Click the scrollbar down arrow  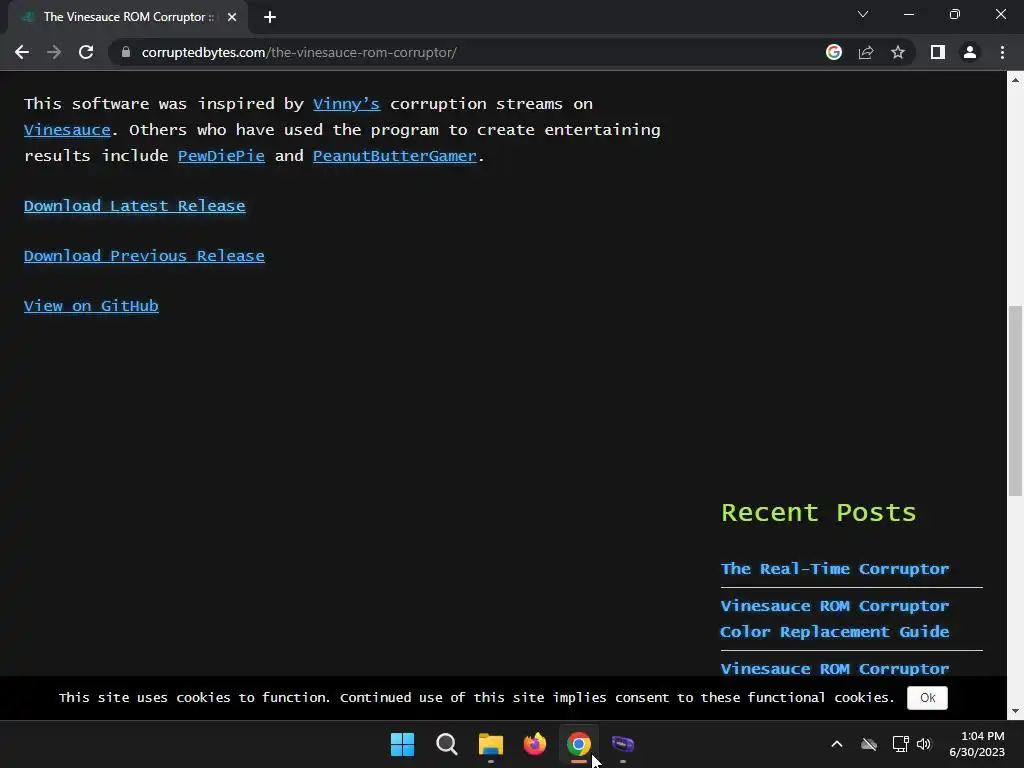tap(1015, 711)
